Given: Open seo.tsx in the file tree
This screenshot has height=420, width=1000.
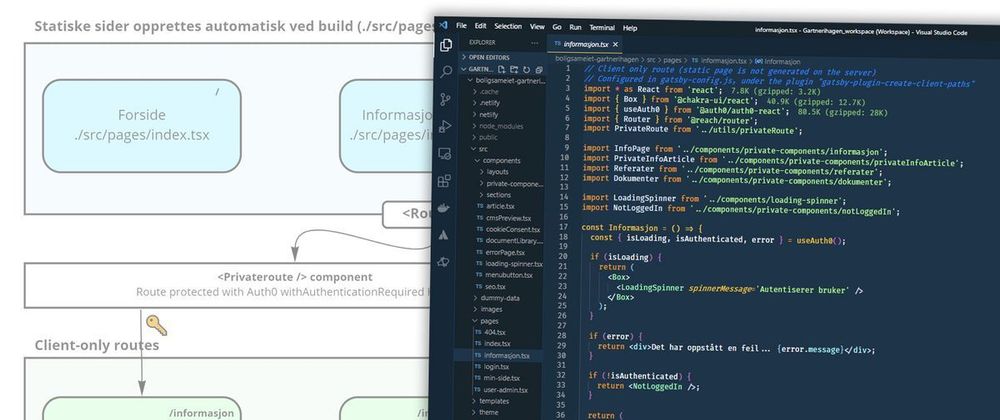Looking at the screenshot, I should point(490,286).
